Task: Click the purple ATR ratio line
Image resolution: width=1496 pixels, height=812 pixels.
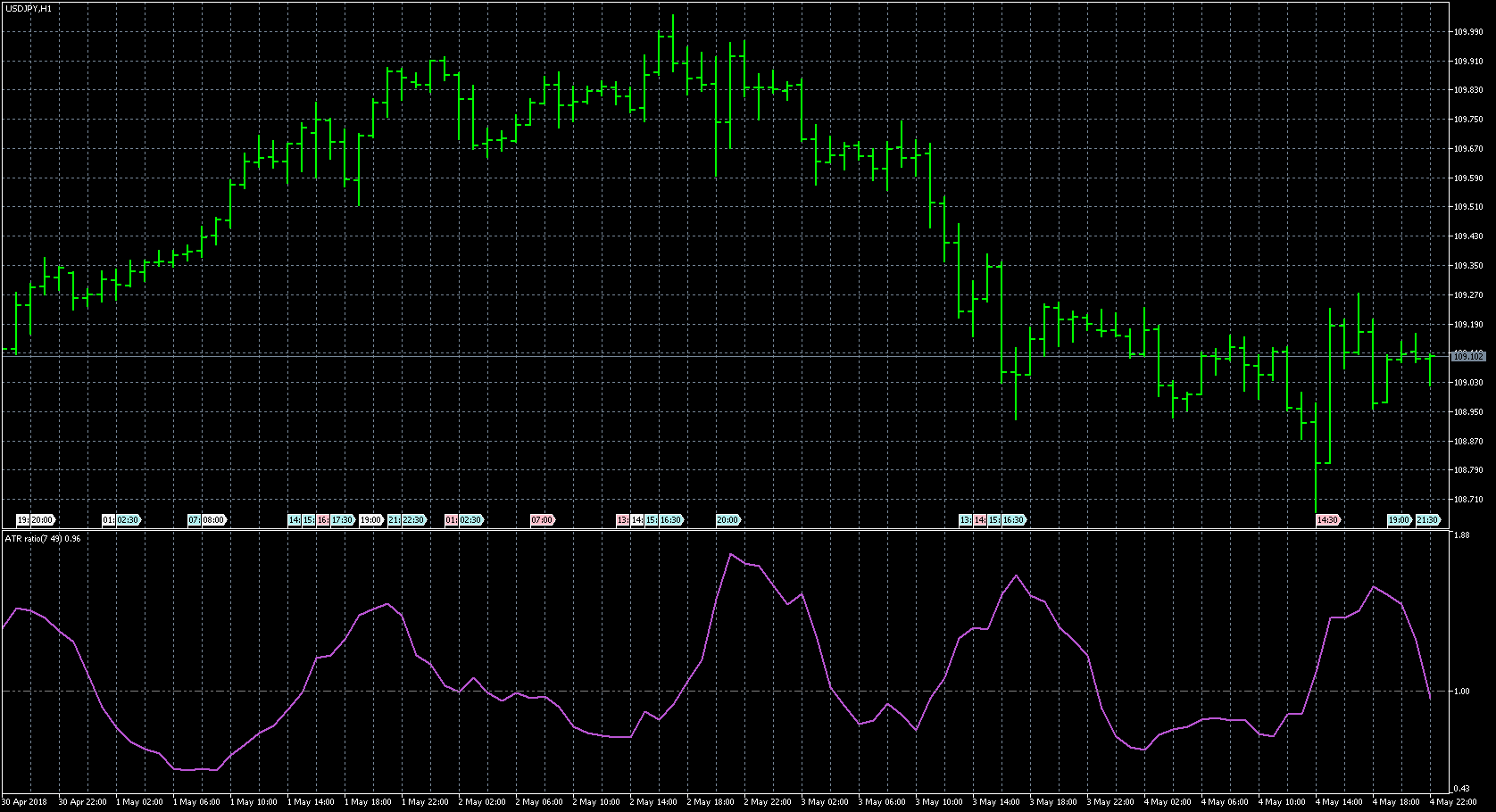Action: tap(732, 555)
